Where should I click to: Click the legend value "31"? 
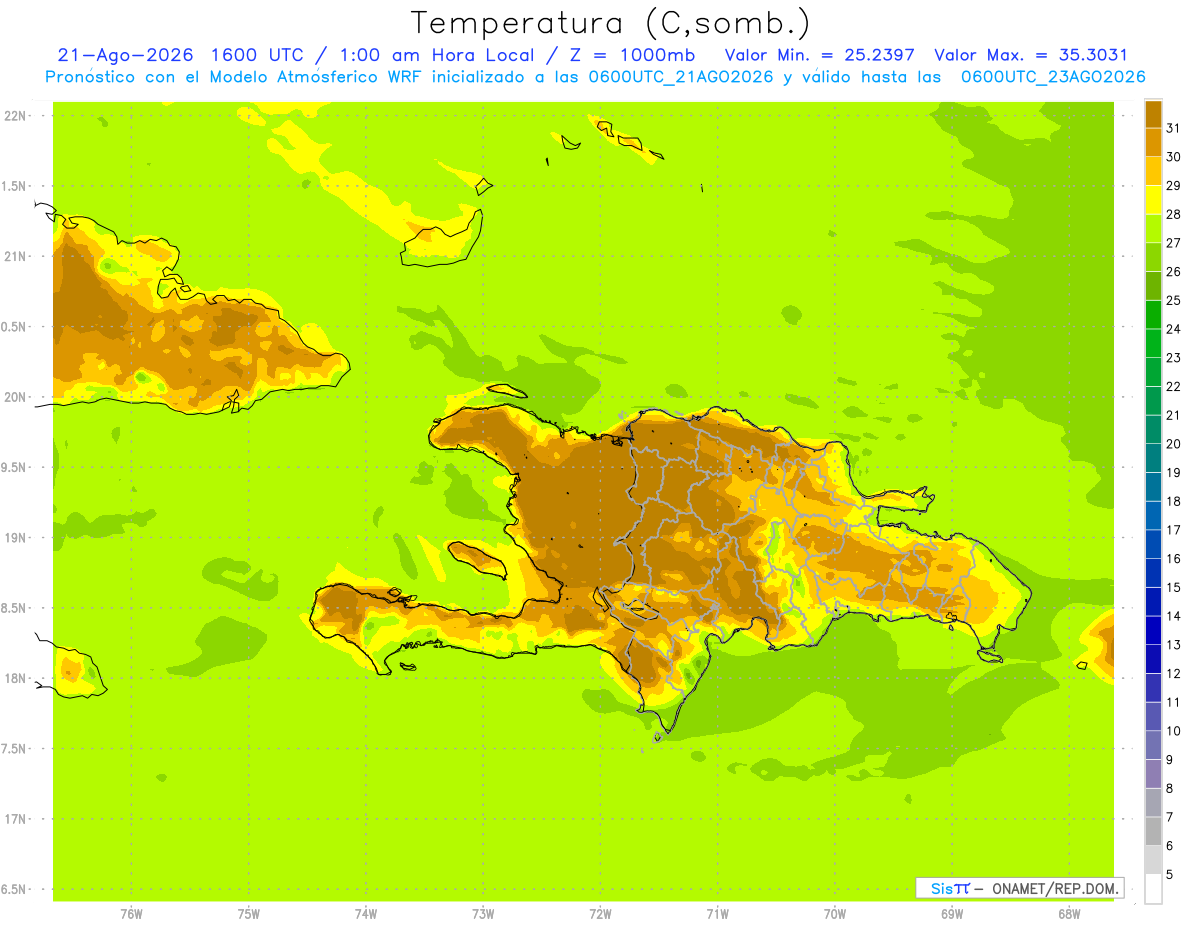tap(1174, 128)
